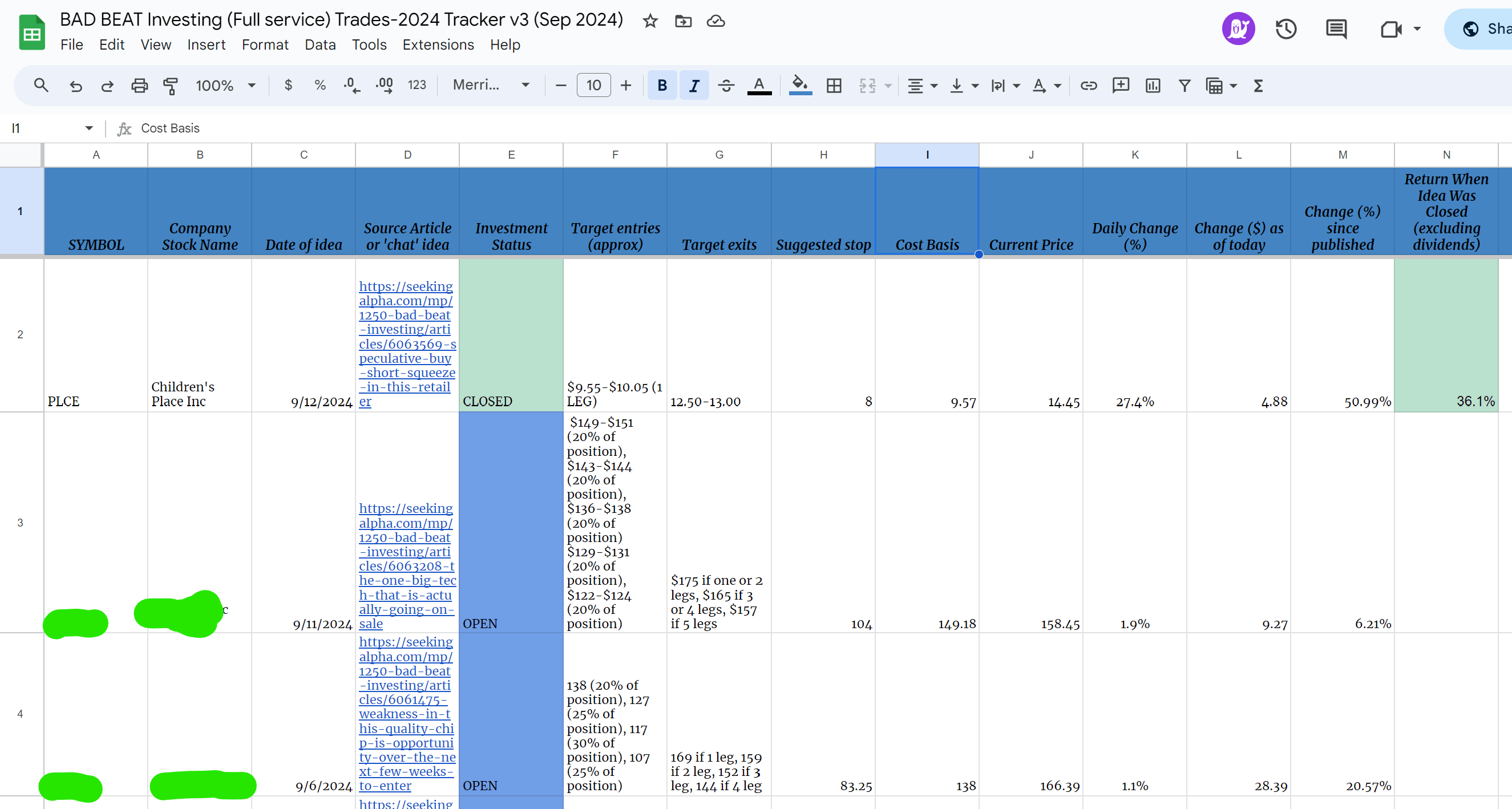
Task: Toggle bold formatting
Action: [x=662, y=86]
